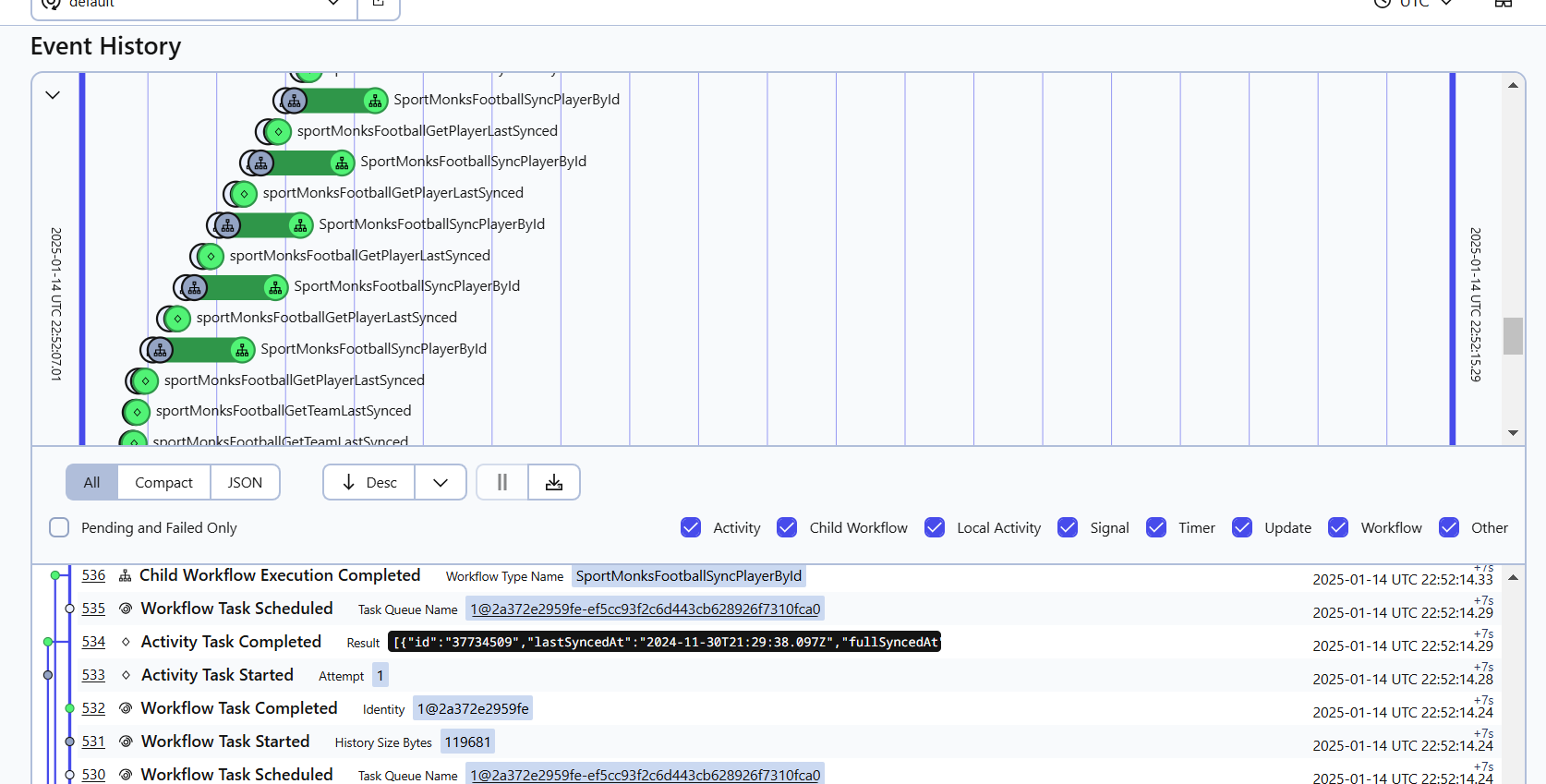Open the sort order dropdown arrow
Viewport: 1546px width, 784px height.
(441, 482)
